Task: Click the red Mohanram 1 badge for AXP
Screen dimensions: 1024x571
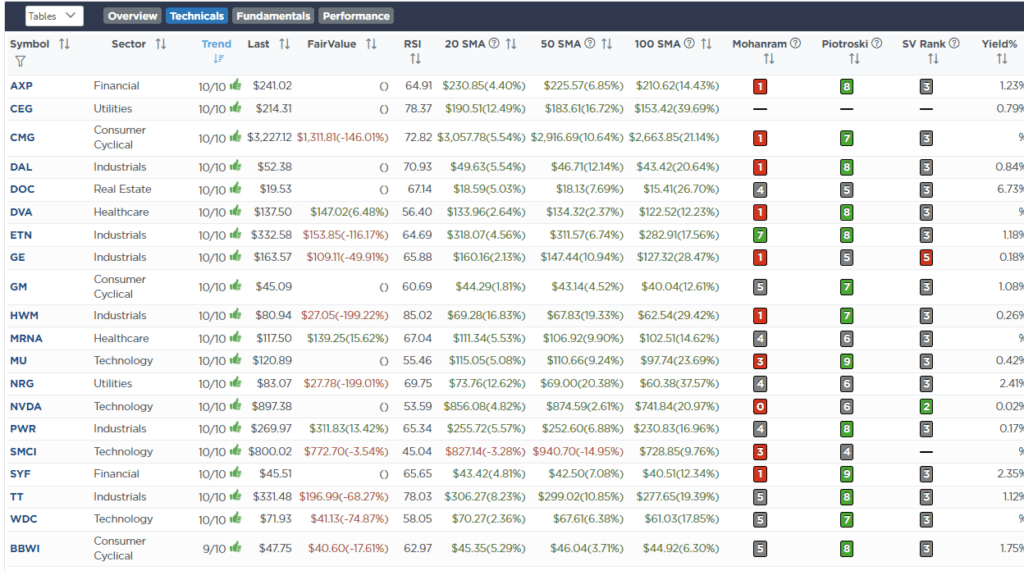Action: pyautogui.click(x=760, y=86)
